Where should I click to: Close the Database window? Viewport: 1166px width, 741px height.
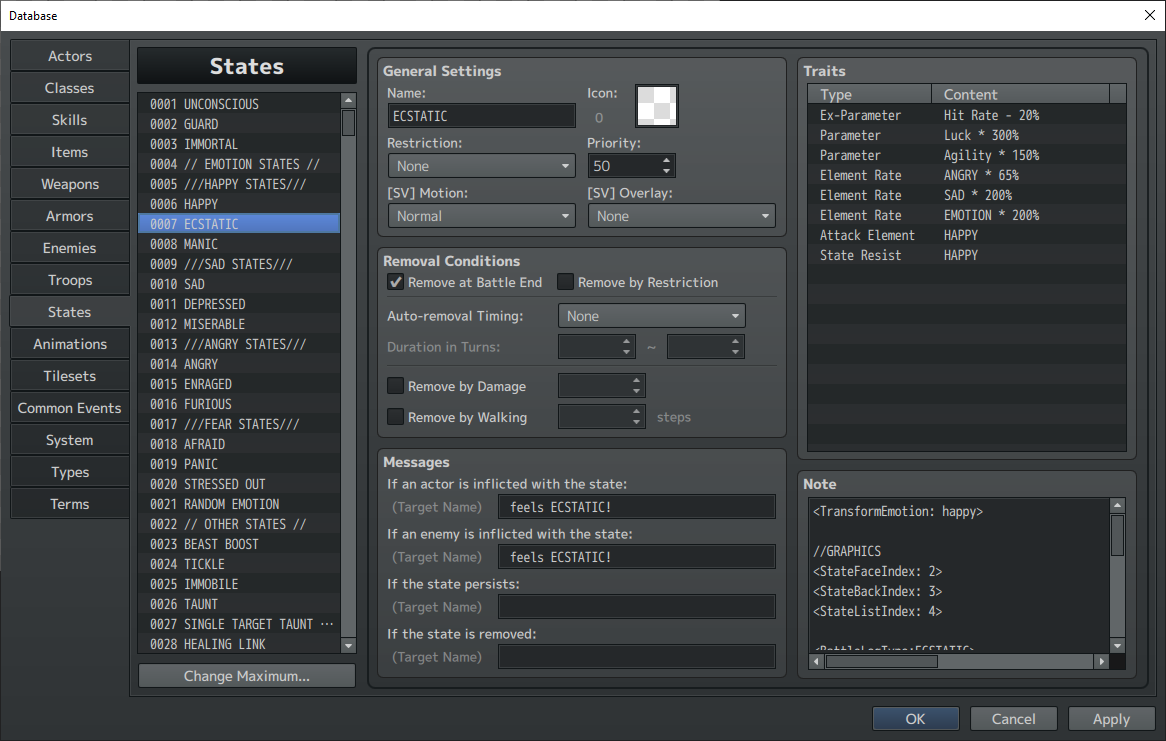pos(1148,15)
